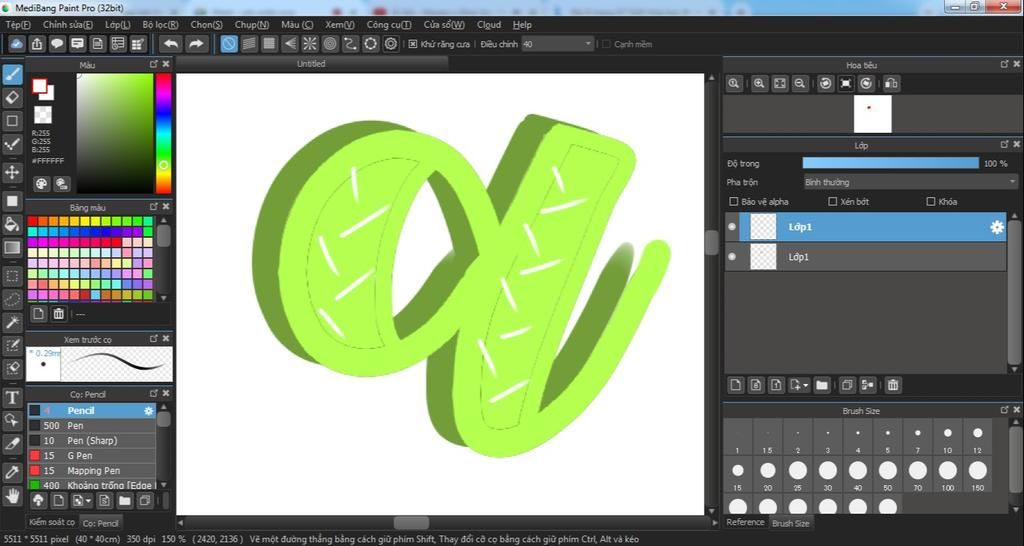Switch to the Reference tab
Image resolution: width=1024 pixels, height=546 pixels.
[745, 522]
